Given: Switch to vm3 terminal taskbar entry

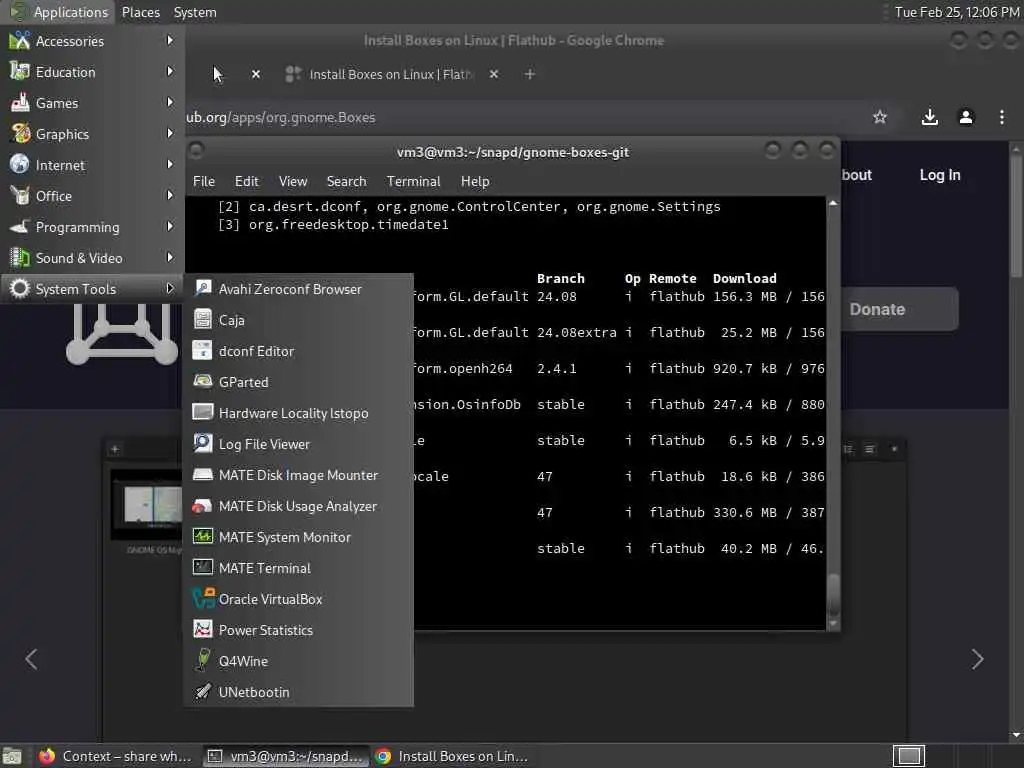Looking at the screenshot, I should pos(285,756).
